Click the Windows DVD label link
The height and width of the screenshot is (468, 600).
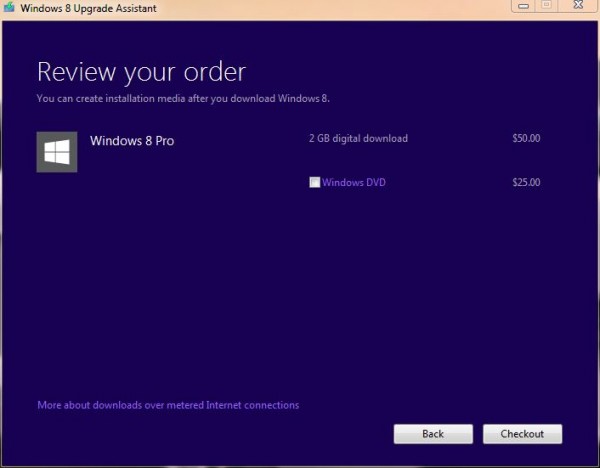pyautogui.click(x=354, y=182)
